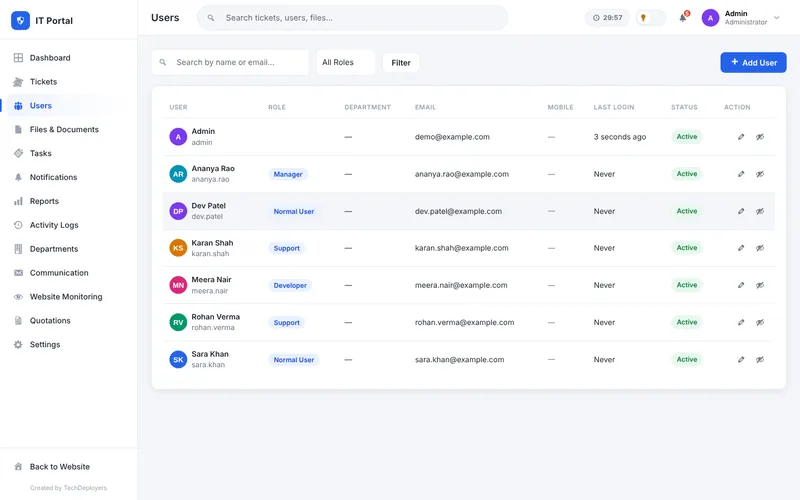Click the '3 seconds ago' last login
800x500 pixels.
(x=619, y=137)
